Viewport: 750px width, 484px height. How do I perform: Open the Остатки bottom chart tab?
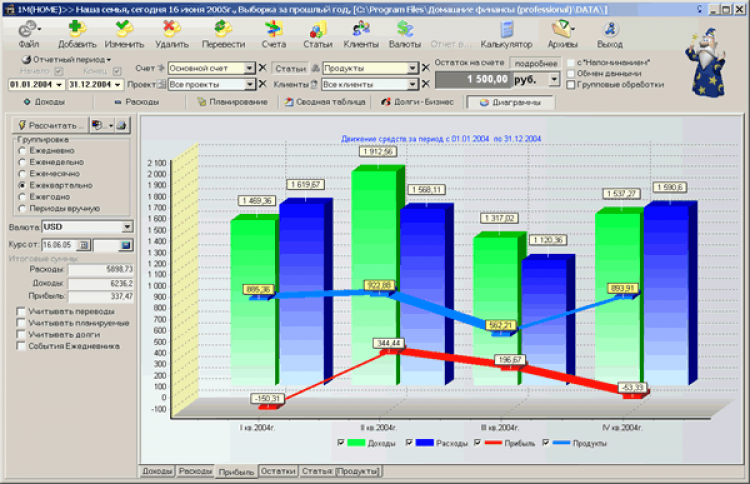278,470
